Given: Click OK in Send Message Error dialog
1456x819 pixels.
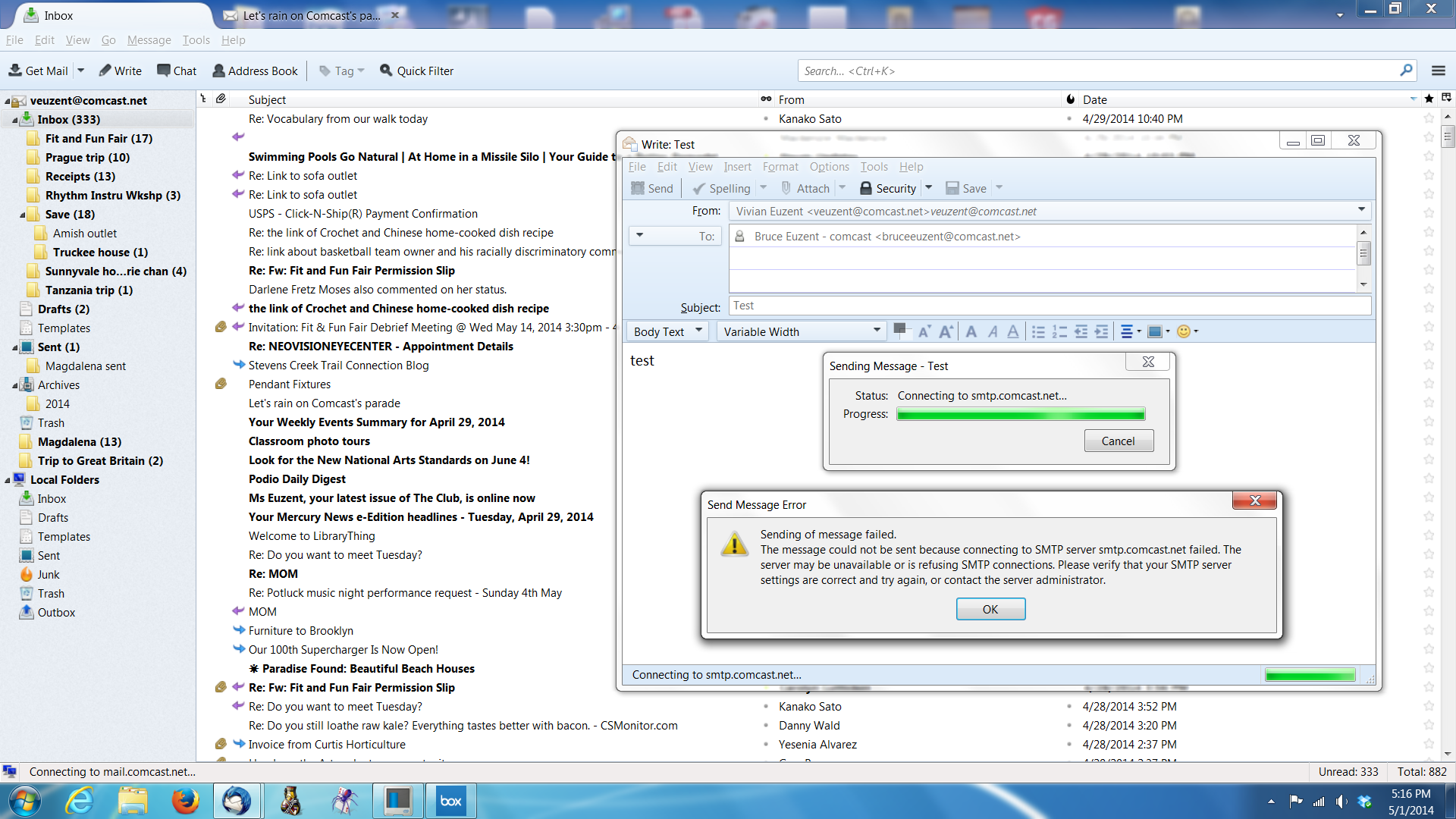Looking at the screenshot, I should (x=990, y=609).
